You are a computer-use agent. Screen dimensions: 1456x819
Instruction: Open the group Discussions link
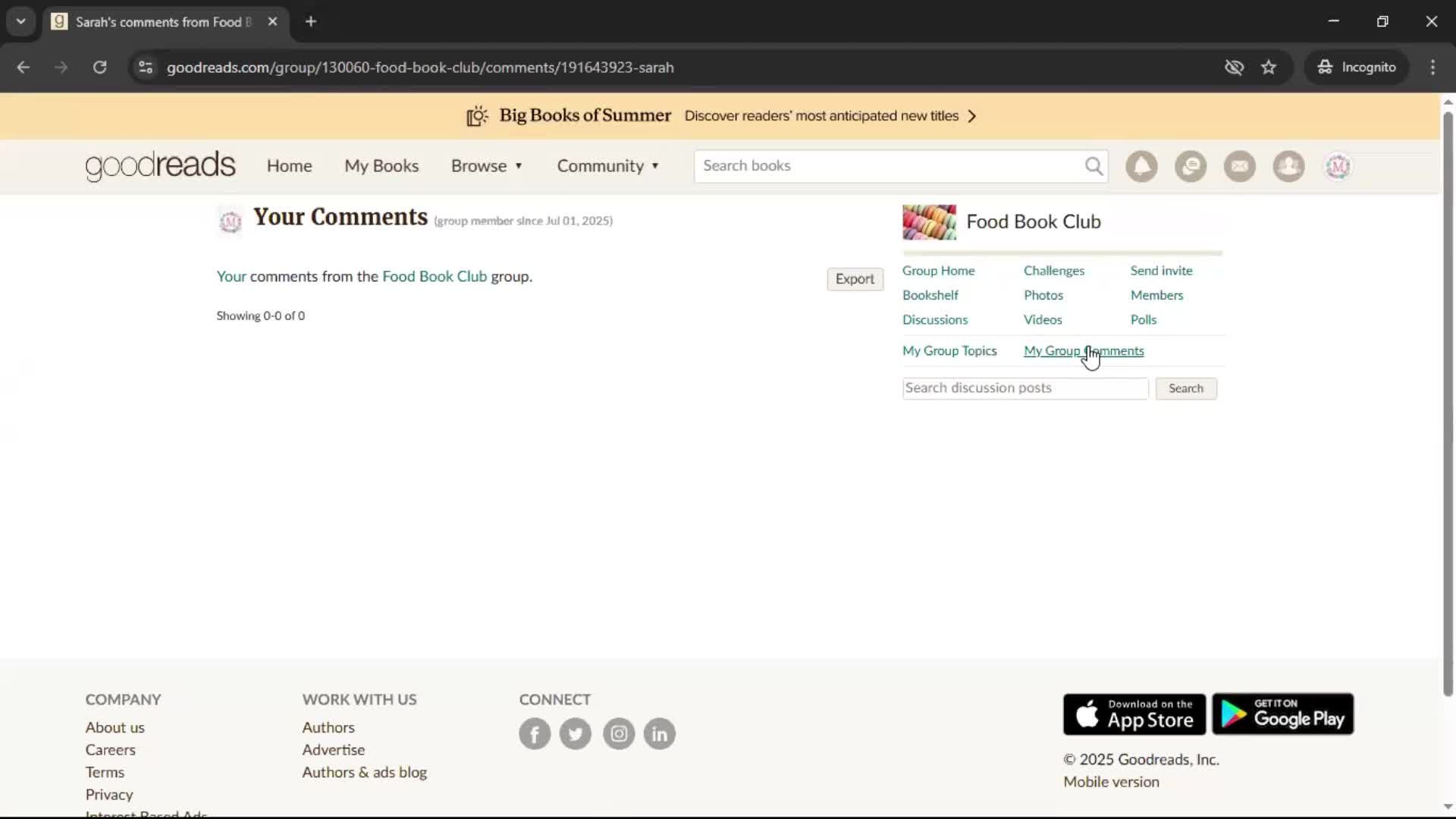pyautogui.click(x=935, y=320)
